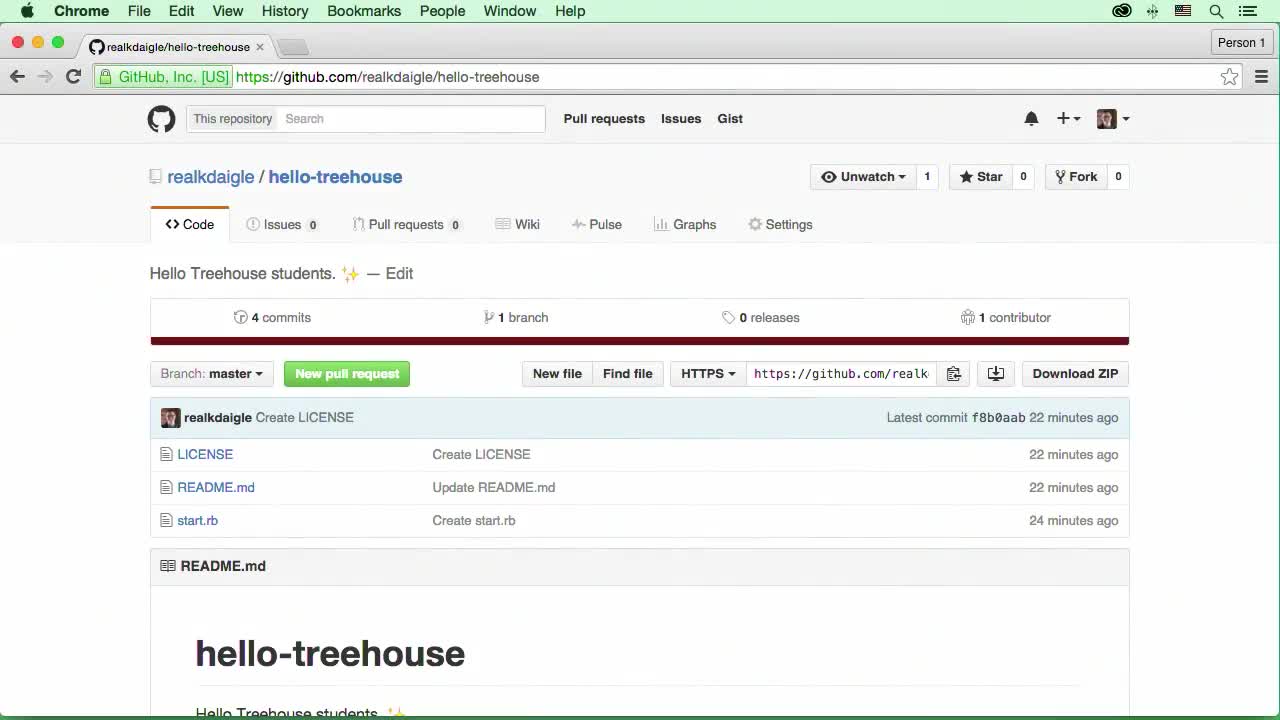Open the README.md file

pos(216,488)
